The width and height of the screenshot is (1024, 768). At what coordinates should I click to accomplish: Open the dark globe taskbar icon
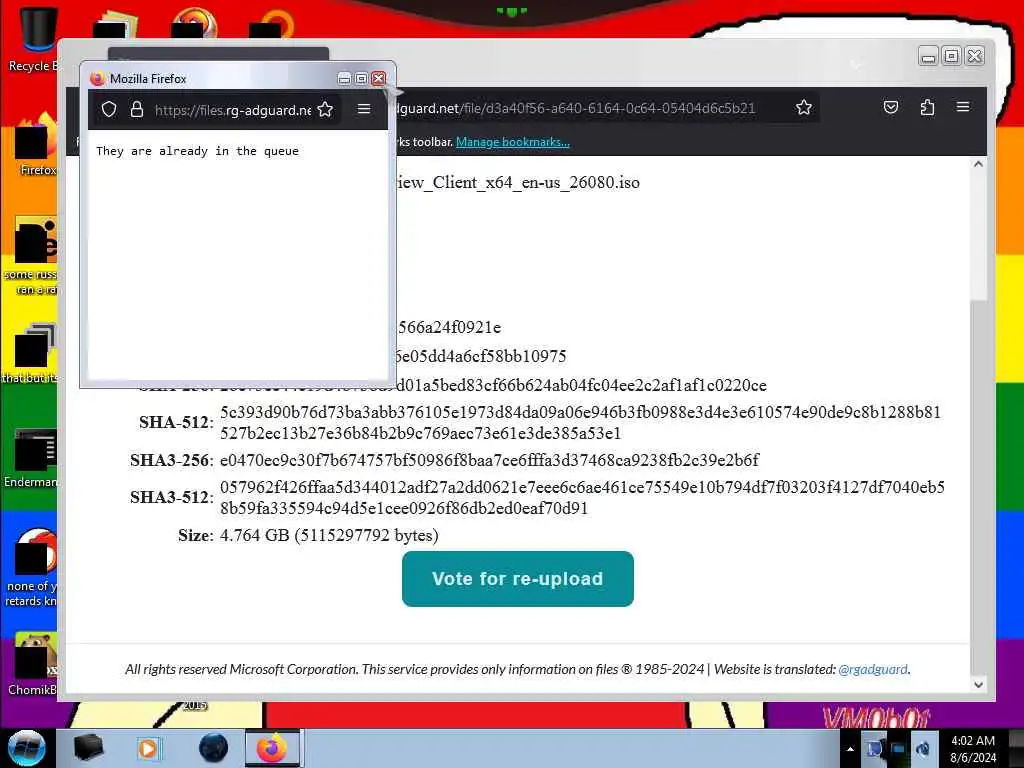click(214, 748)
